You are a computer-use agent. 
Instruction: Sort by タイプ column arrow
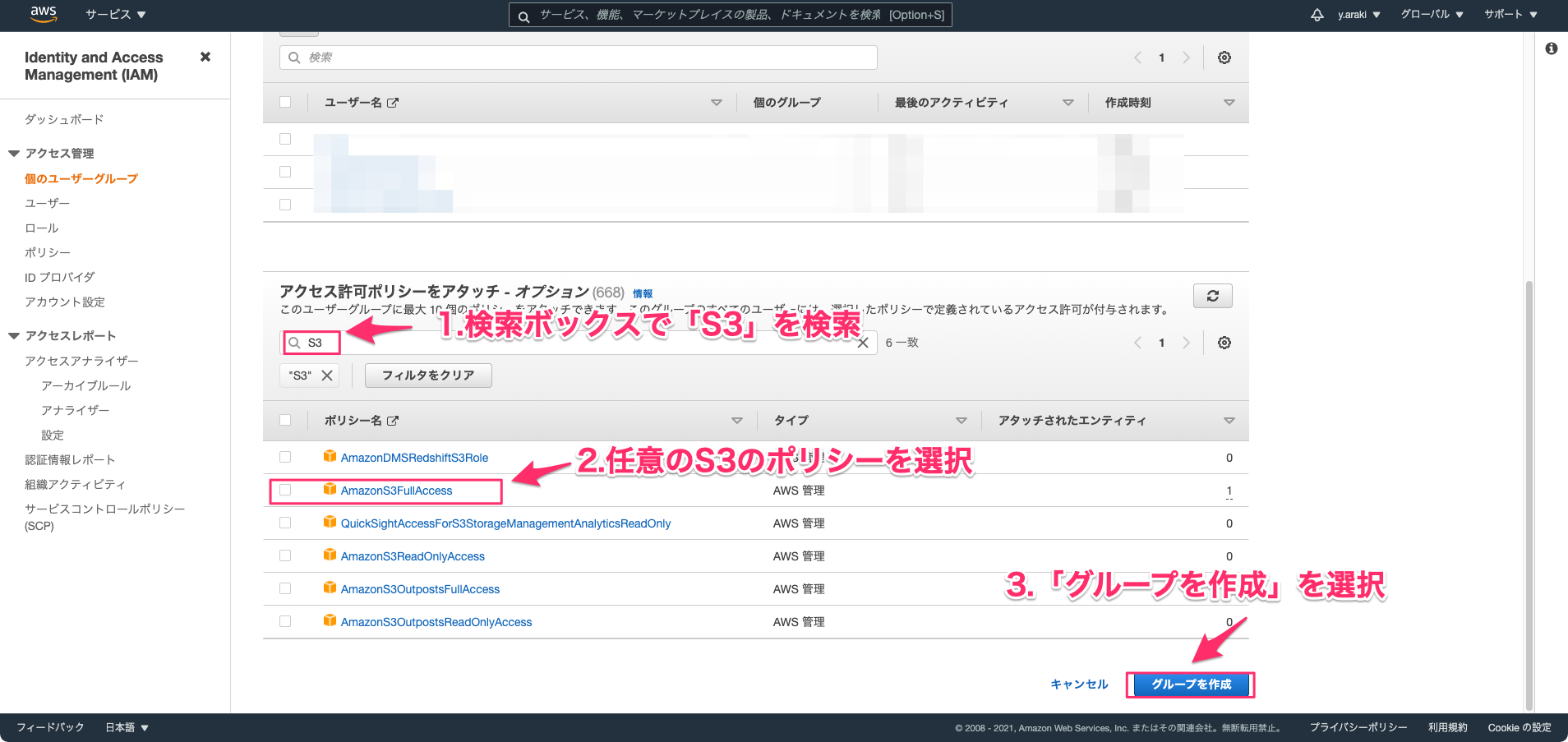point(962,421)
